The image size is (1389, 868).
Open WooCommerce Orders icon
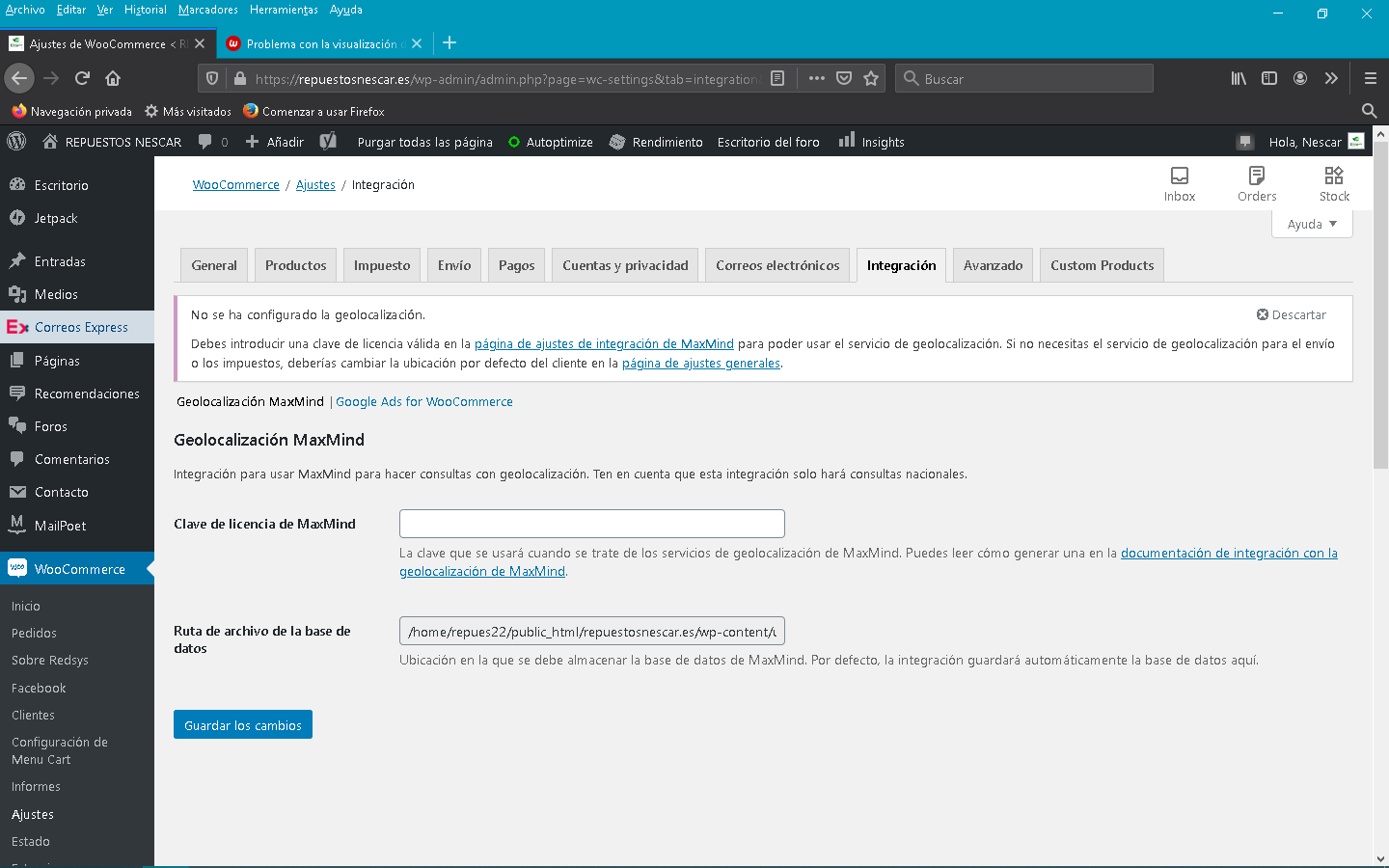[x=1257, y=183]
